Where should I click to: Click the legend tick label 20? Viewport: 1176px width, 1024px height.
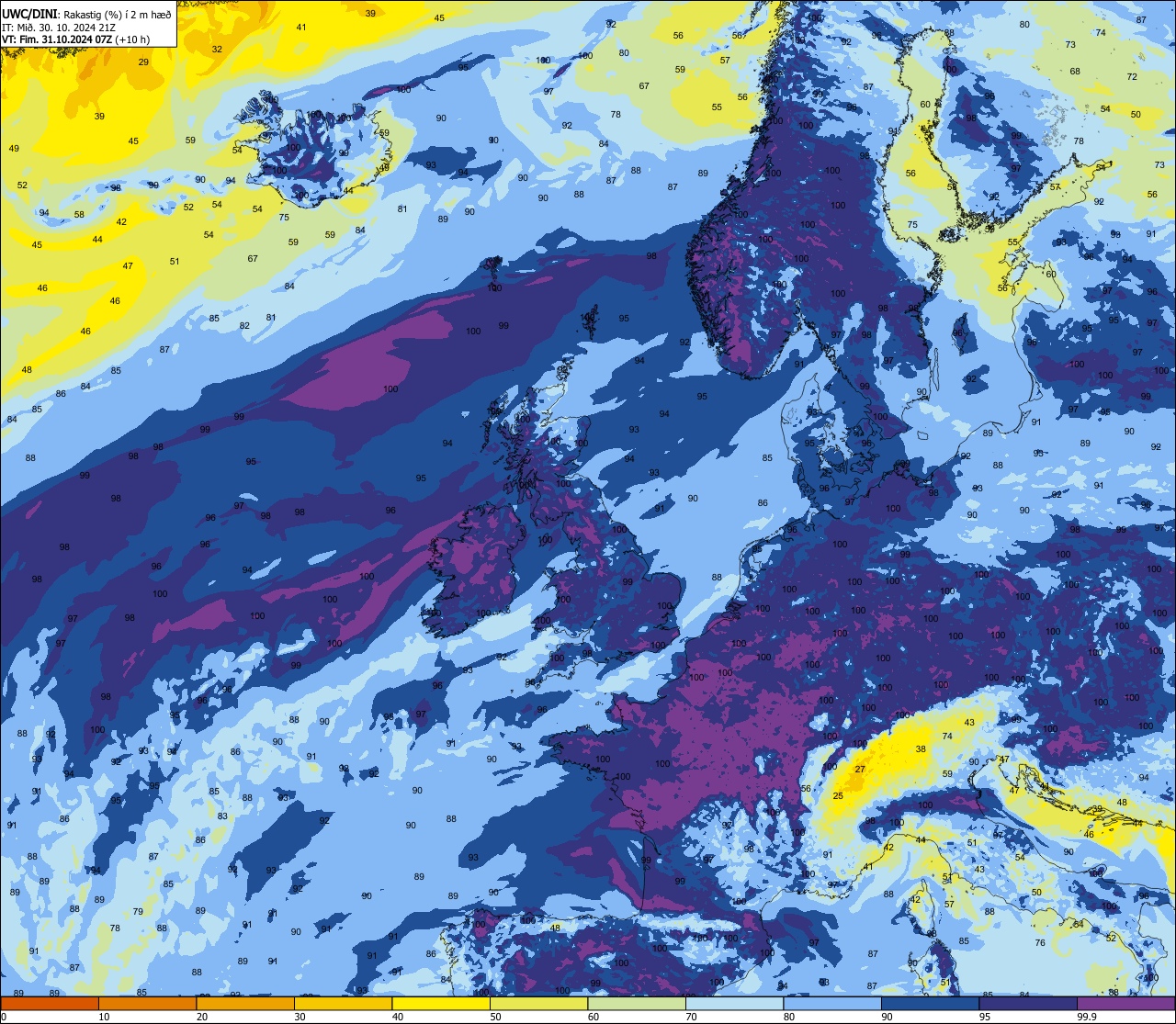pos(202,1017)
